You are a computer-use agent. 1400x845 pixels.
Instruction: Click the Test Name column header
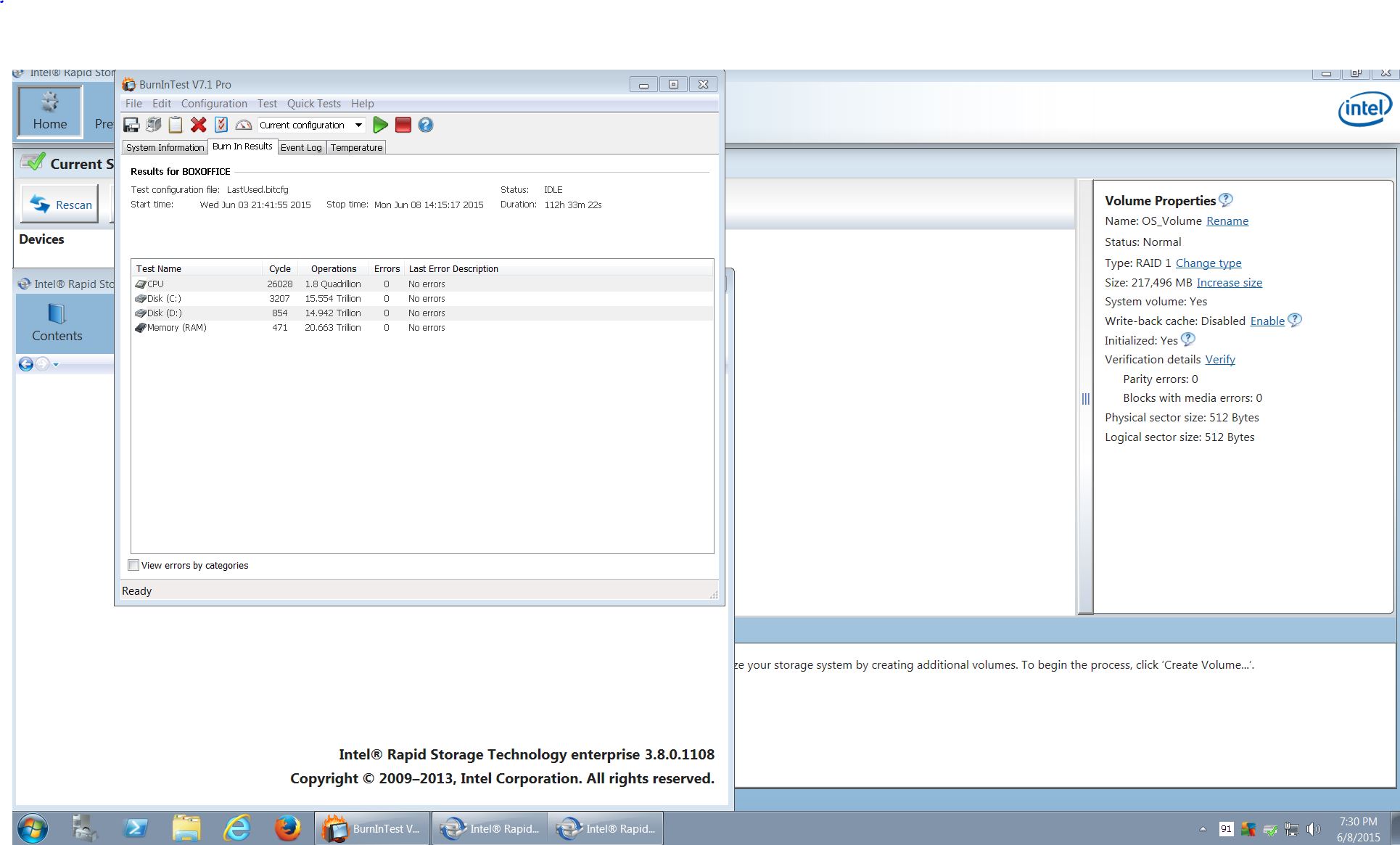point(197,268)
